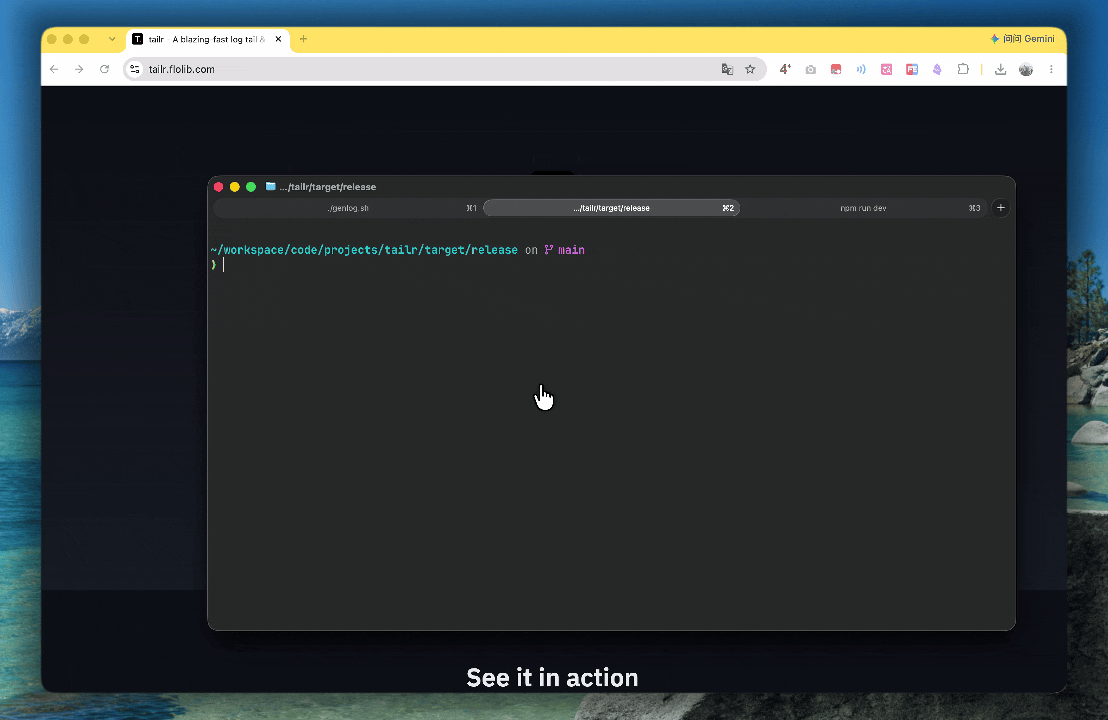Go back using the browser back arrow

54,69
